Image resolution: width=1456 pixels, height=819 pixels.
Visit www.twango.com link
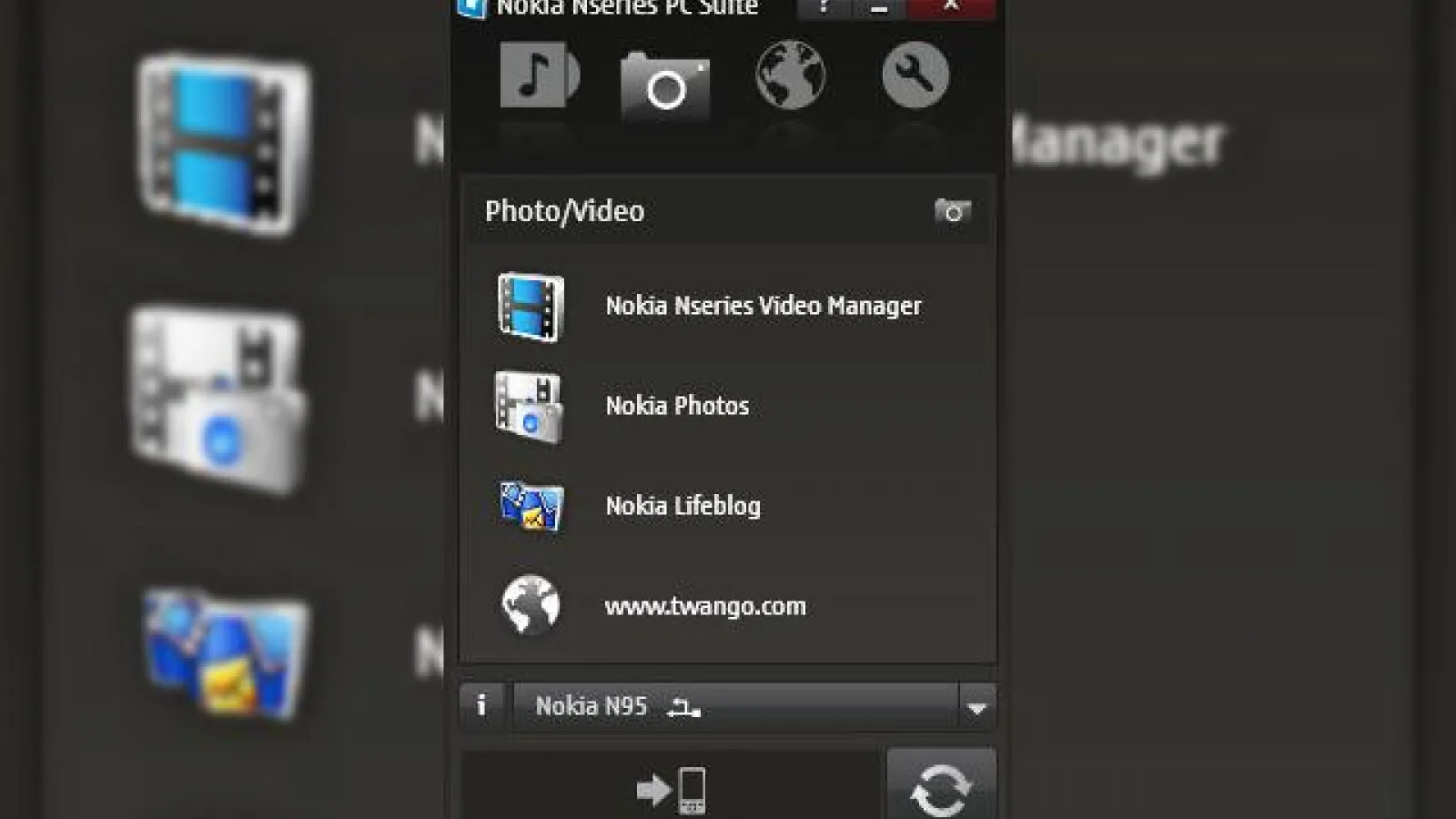(x=705, y=606)
